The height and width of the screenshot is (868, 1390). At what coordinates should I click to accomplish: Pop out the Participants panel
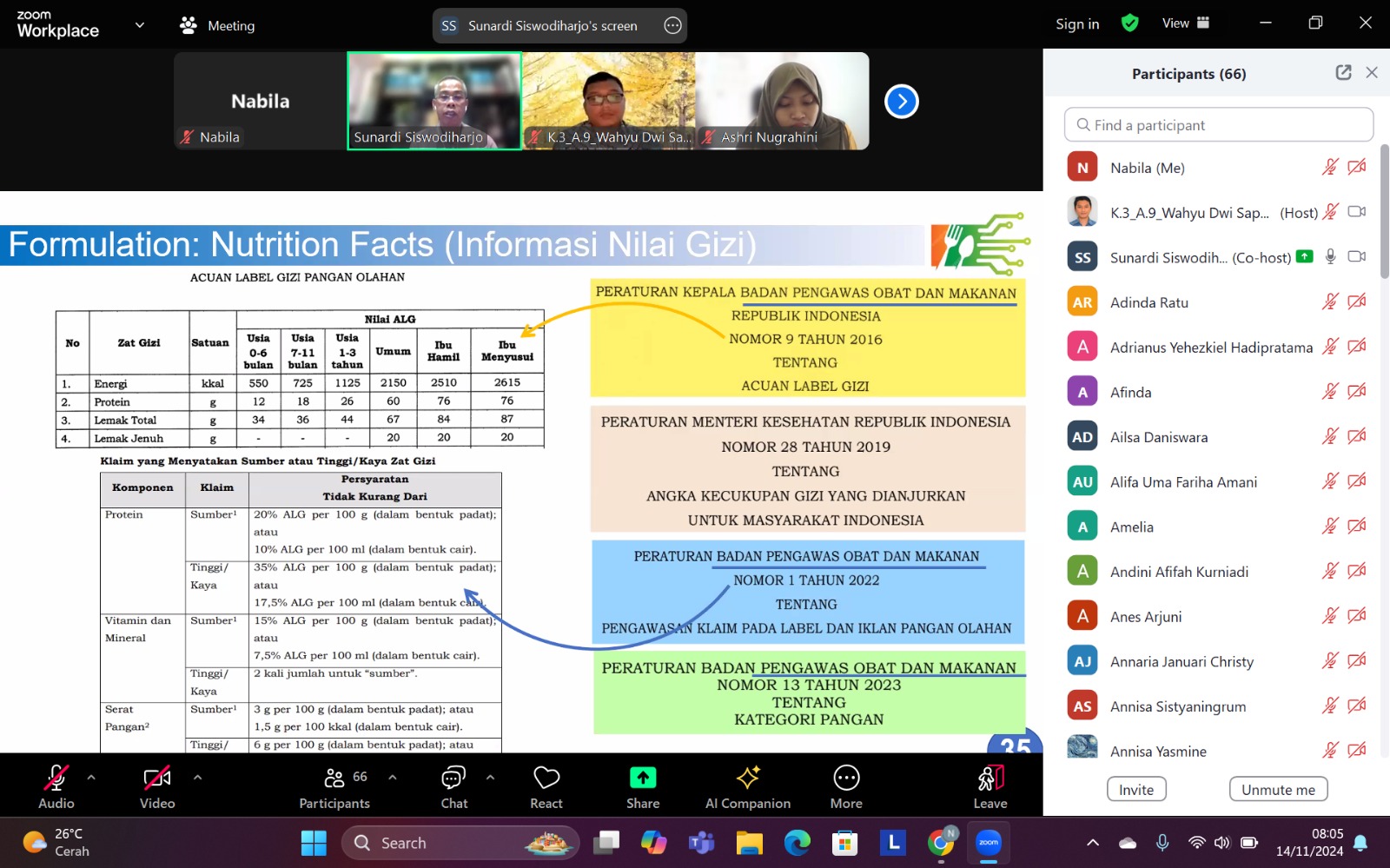(x=1343, y=73)
